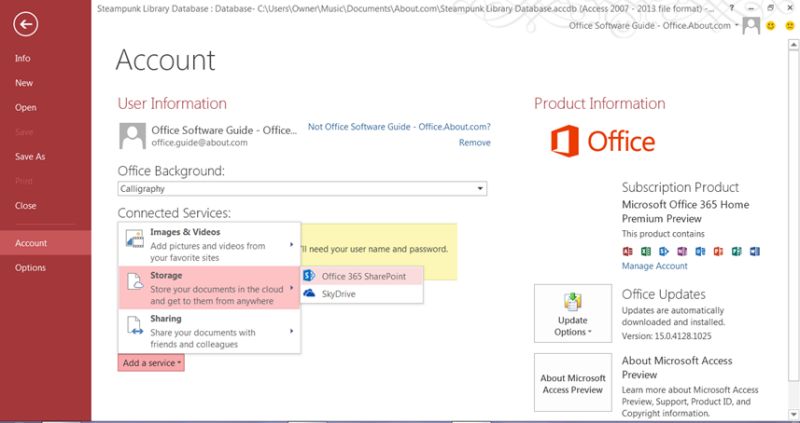Click the back arrow to leave Backstage
This screenshot has height=423, width=800.
pyautogui.click(x=26, y=24)
